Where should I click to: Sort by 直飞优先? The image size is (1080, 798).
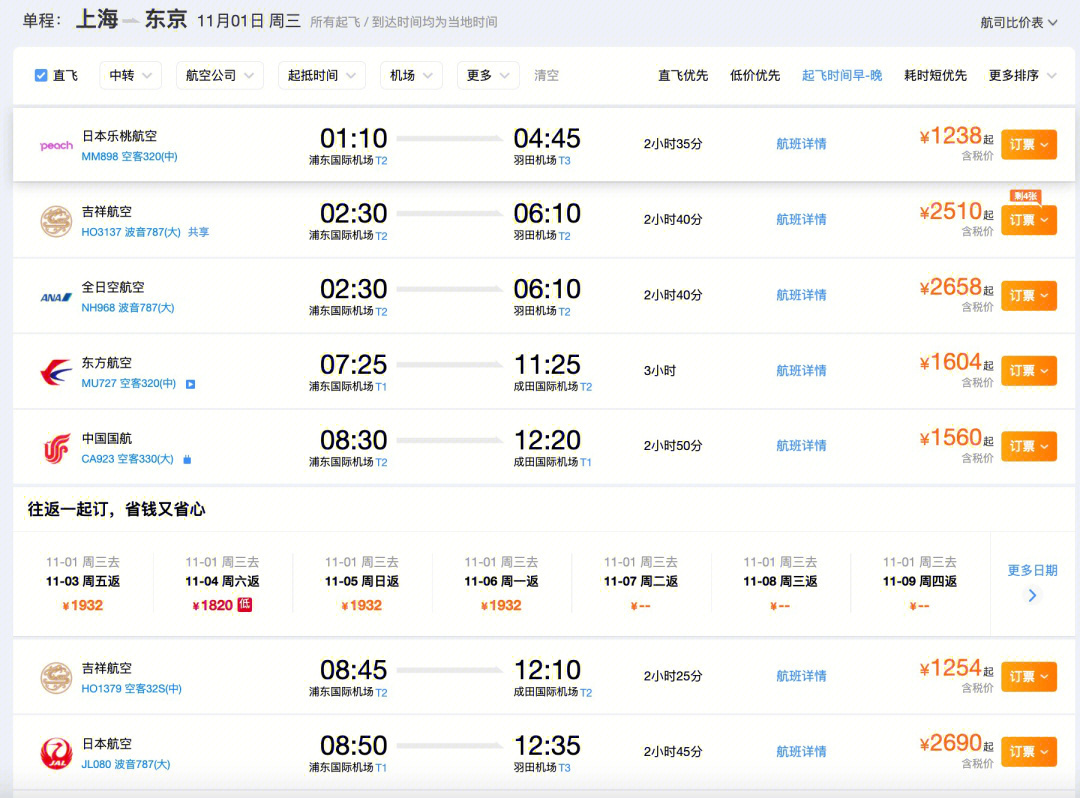683,75
